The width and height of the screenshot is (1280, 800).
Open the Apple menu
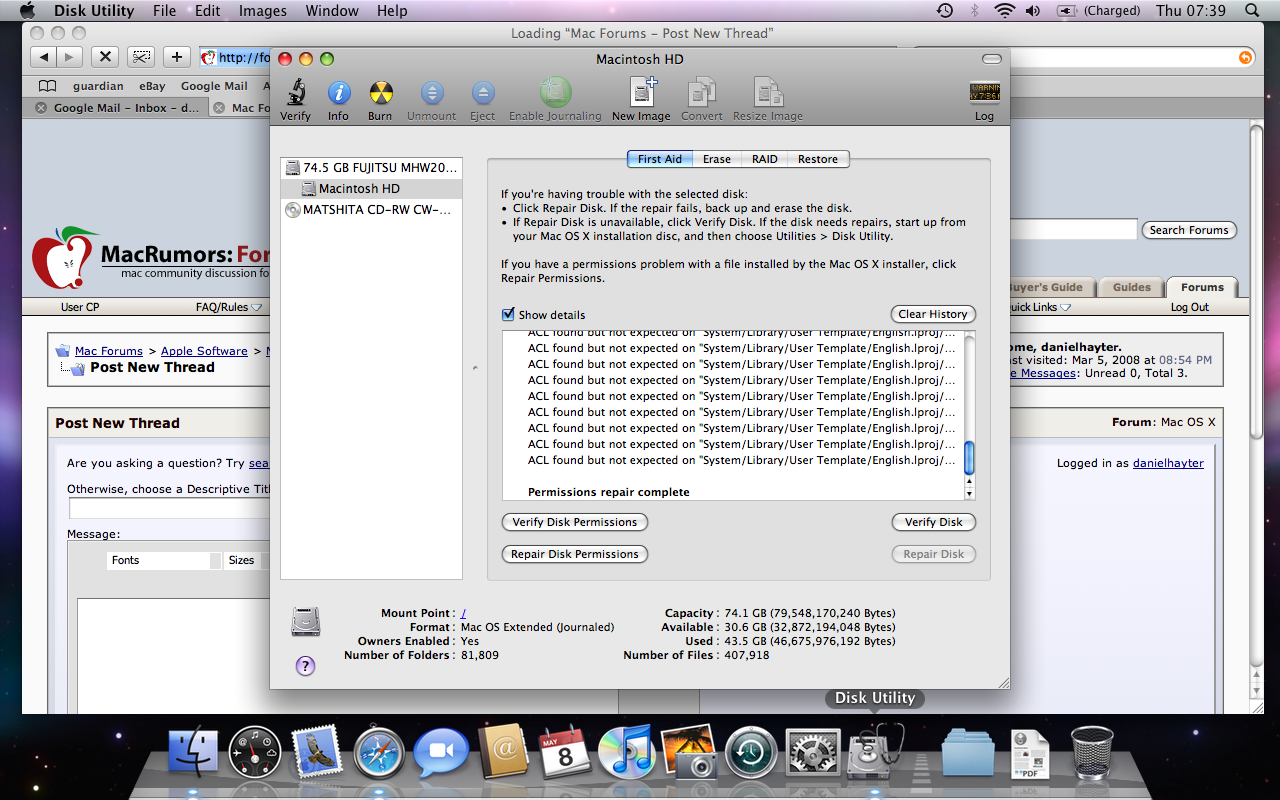27,10
